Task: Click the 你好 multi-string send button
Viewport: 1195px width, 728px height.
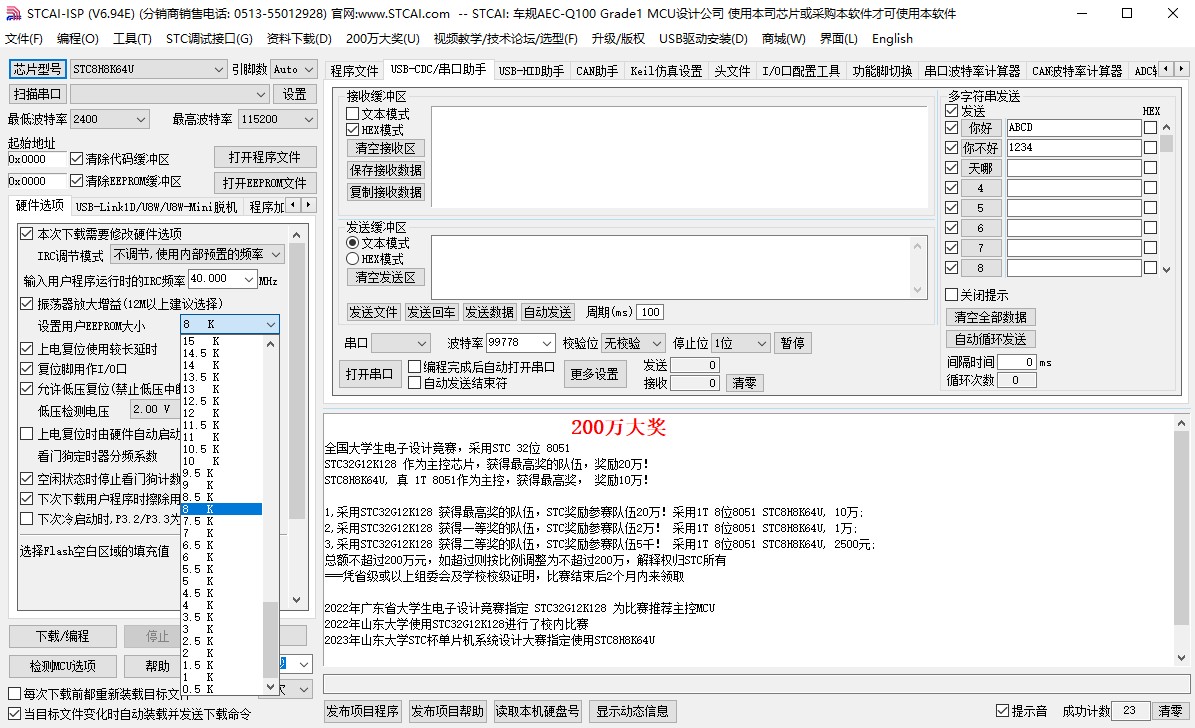Action: (981, 127)
